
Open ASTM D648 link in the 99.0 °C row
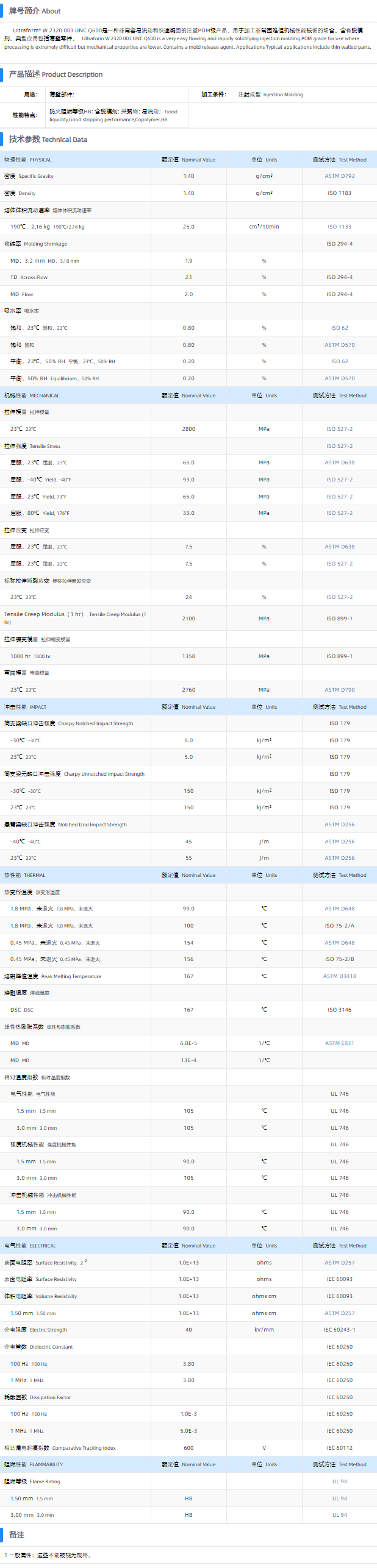tap(339, 909)
